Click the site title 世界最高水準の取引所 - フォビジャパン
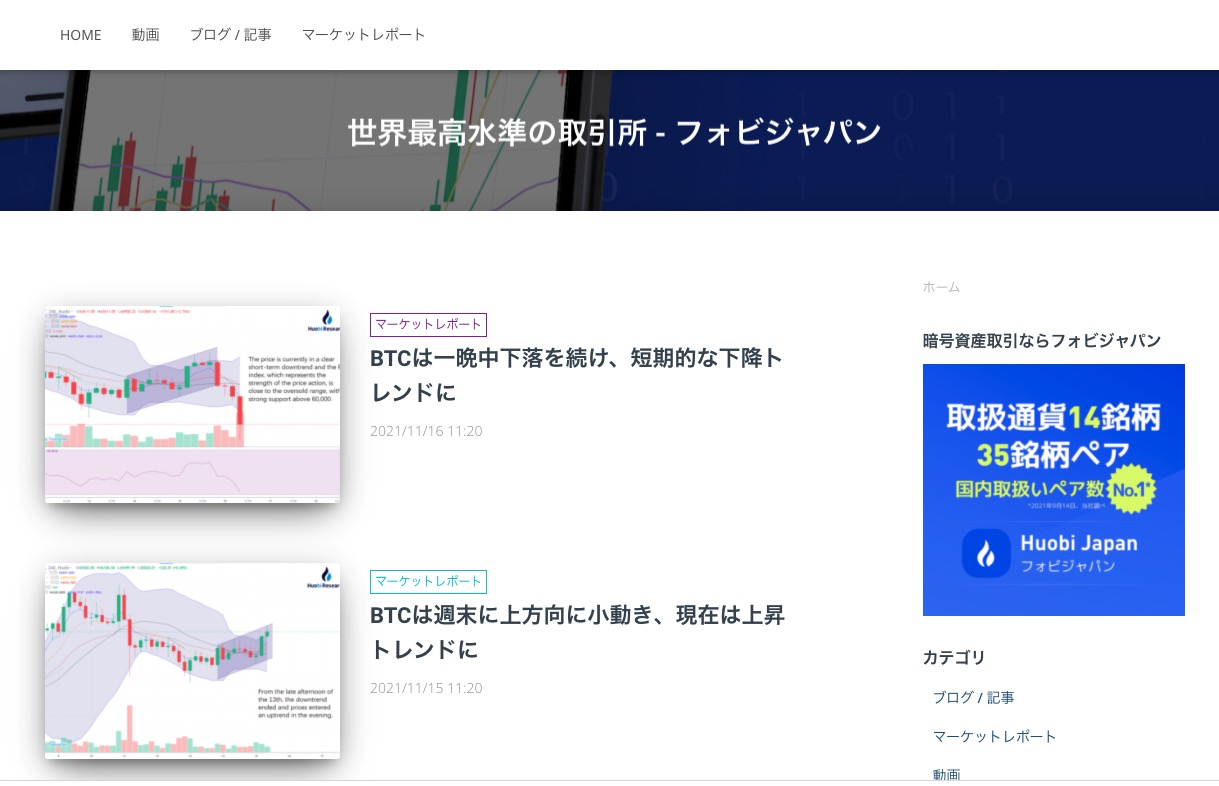The width and height of the screenshot is (1219, 786). point(614,132)
